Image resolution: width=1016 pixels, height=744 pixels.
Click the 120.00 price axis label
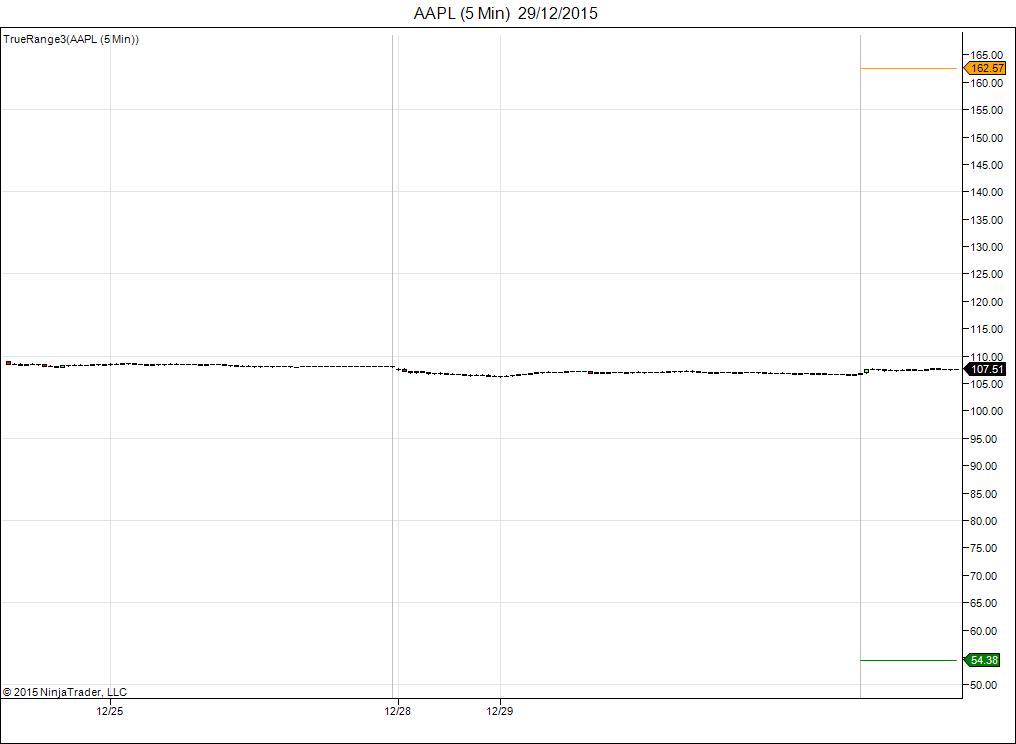tap(986, 301)
